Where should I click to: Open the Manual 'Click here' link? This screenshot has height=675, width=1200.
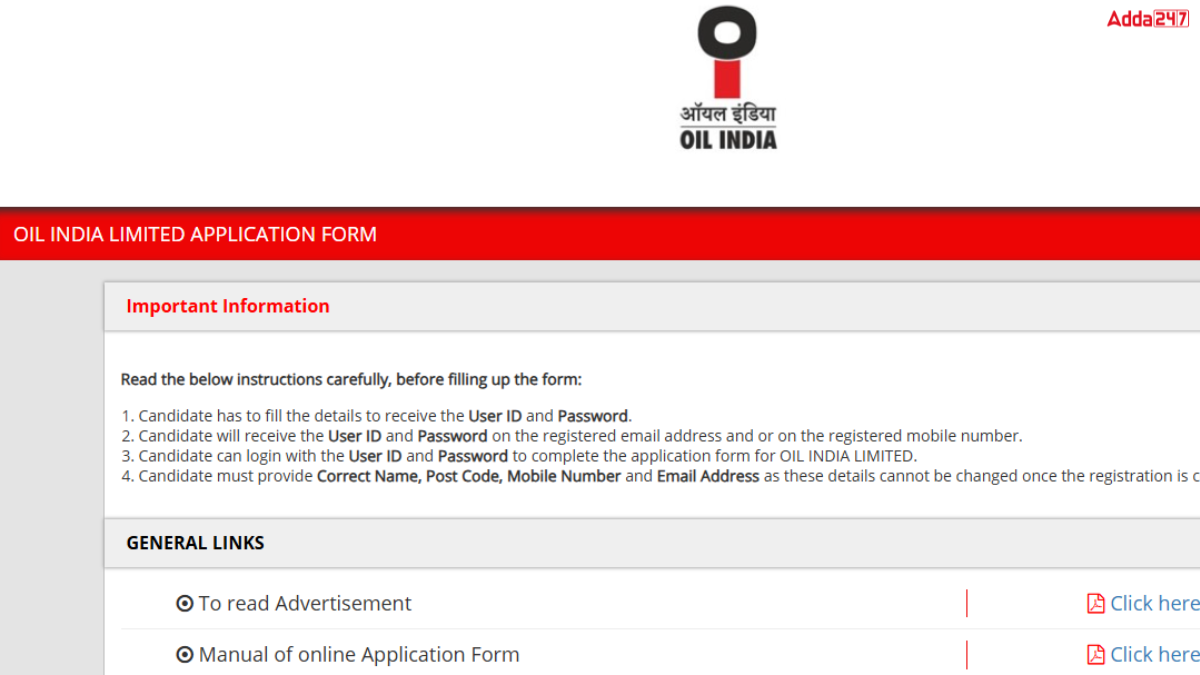point(1154,654)
